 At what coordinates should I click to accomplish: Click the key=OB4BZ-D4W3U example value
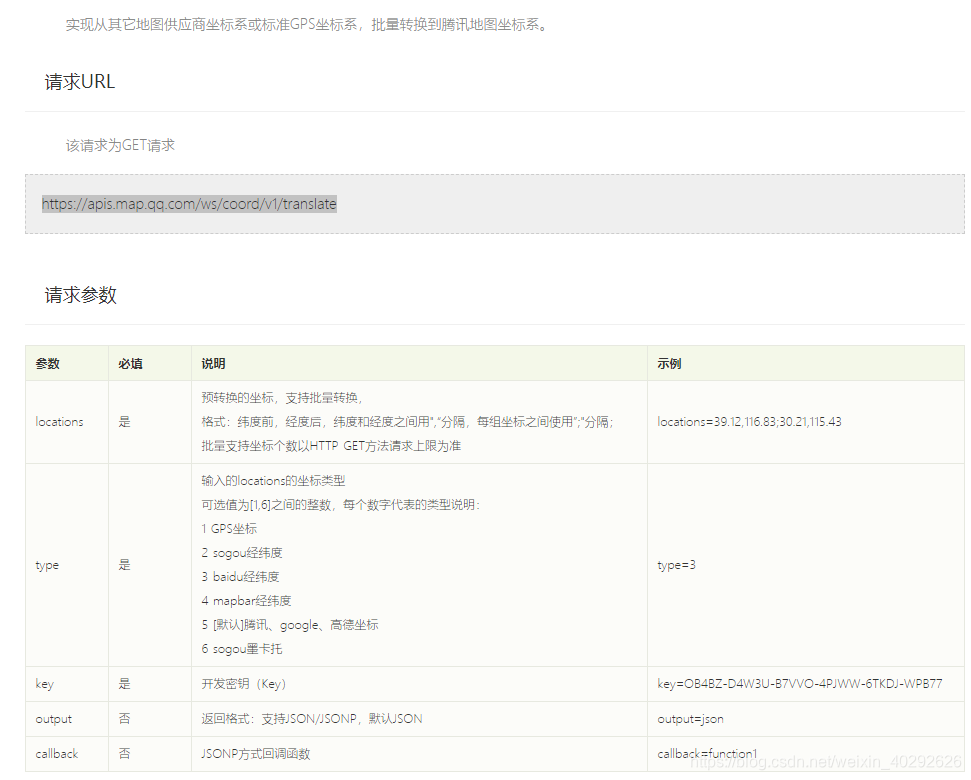pos(799,684)
